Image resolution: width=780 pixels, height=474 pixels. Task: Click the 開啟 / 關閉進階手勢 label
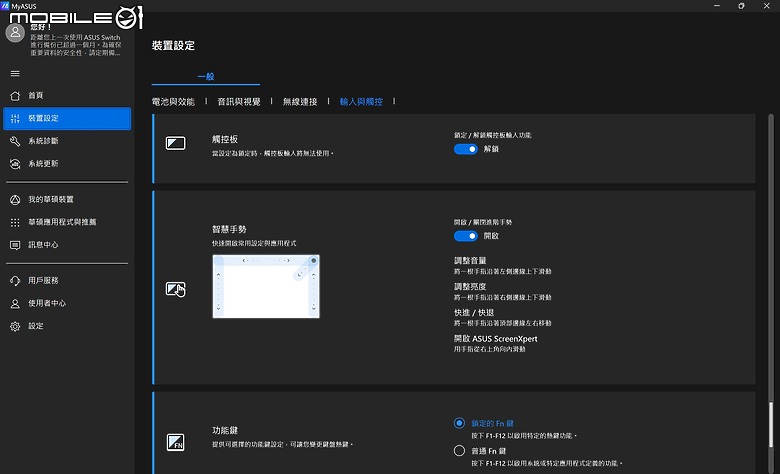(483, 222)
